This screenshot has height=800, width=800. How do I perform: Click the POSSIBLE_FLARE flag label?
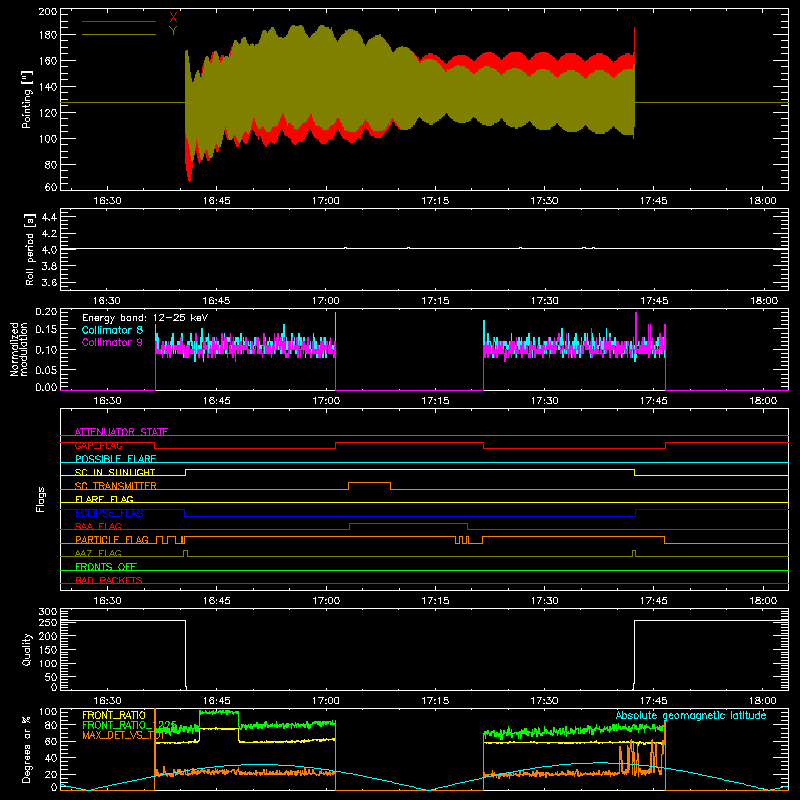pos(115,459)
